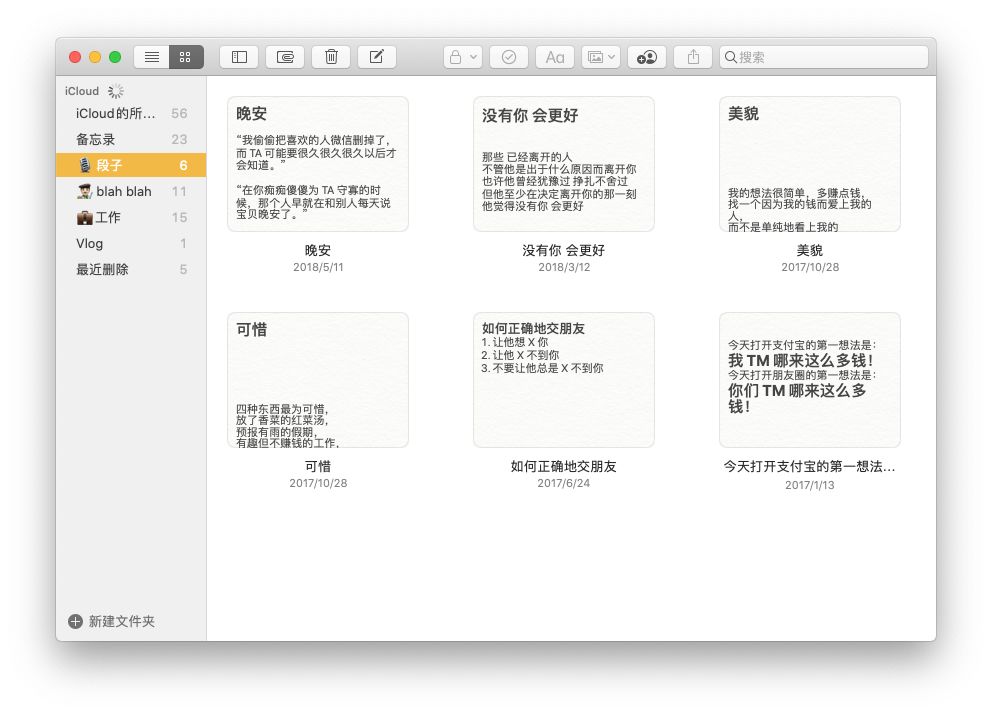The width and height of the screenshot is (992, 715).
Task: Click the date 2018/5/11
Action: click(318, 267)
